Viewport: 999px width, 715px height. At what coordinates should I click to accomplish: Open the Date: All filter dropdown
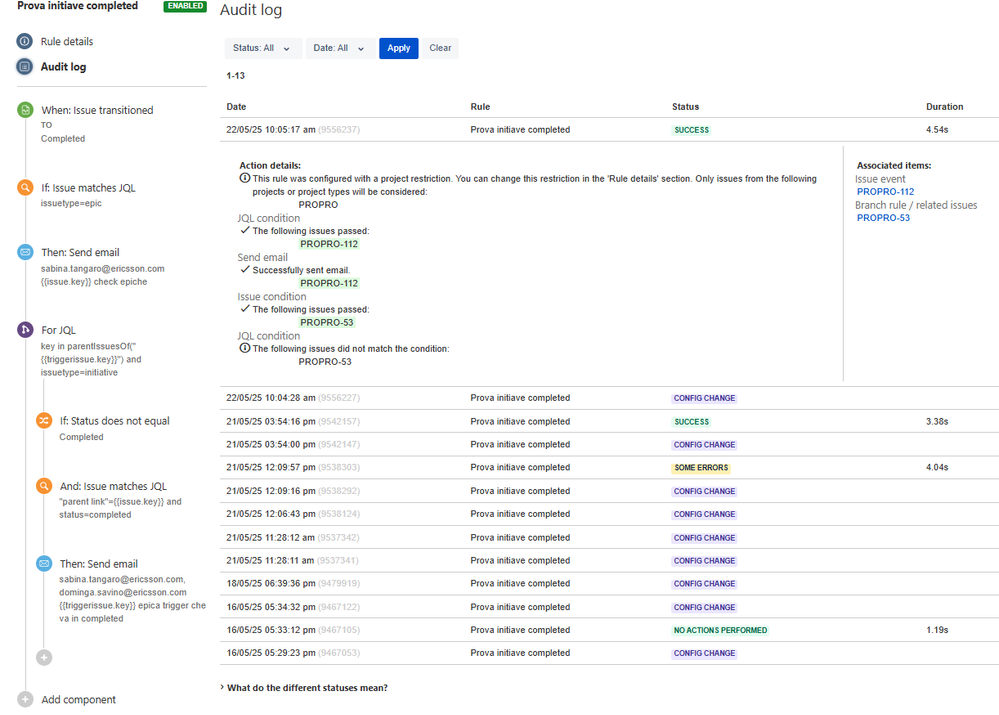point(340,48)
